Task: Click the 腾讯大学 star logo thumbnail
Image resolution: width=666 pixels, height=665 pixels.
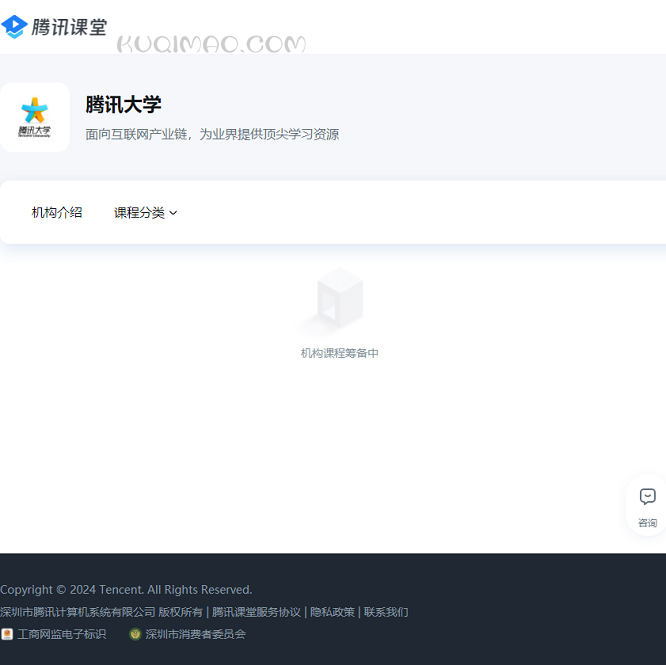Action: (x=34, y=117)
